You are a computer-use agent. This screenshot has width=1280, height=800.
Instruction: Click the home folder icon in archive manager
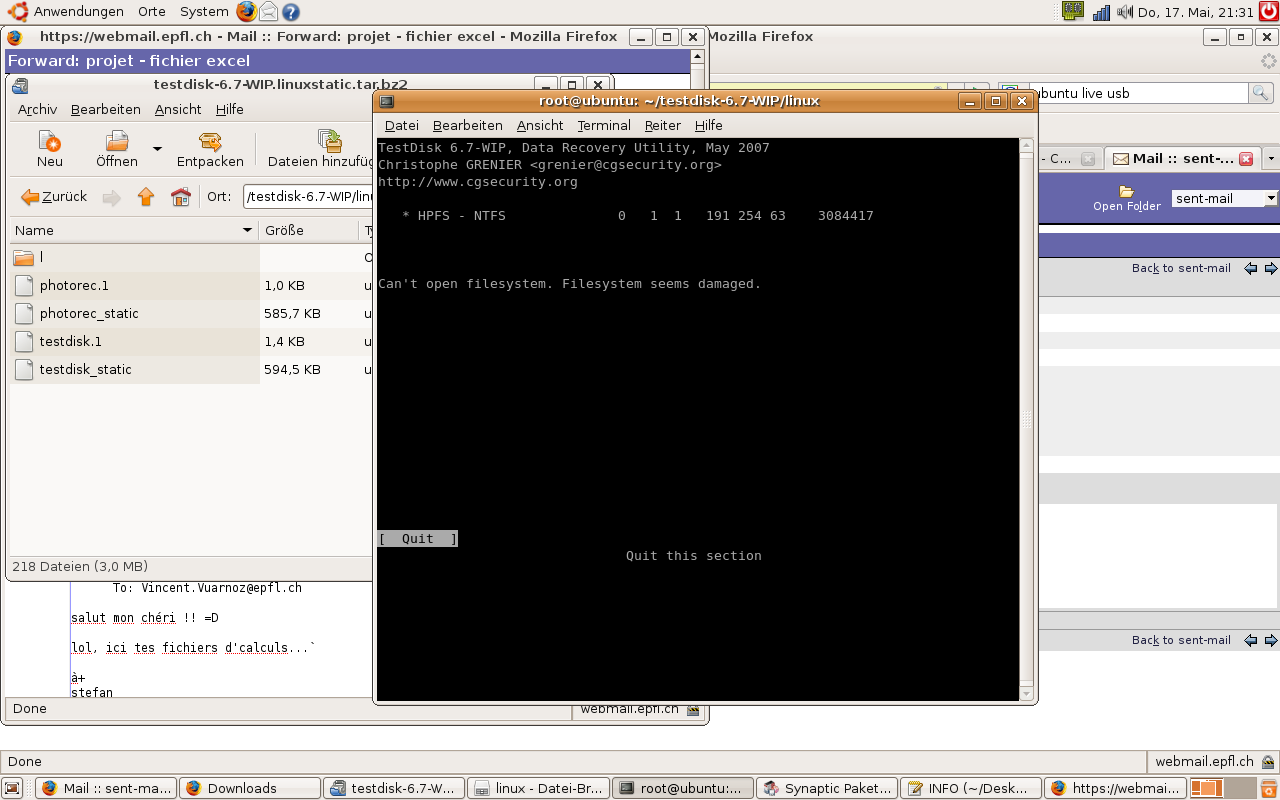point(180,197)
